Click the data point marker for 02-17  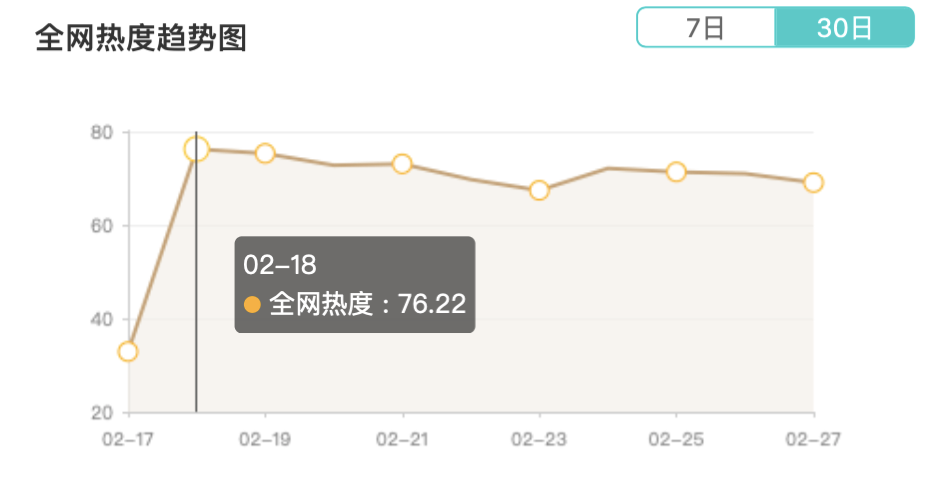pyautogui.click(x=128, y=351)
